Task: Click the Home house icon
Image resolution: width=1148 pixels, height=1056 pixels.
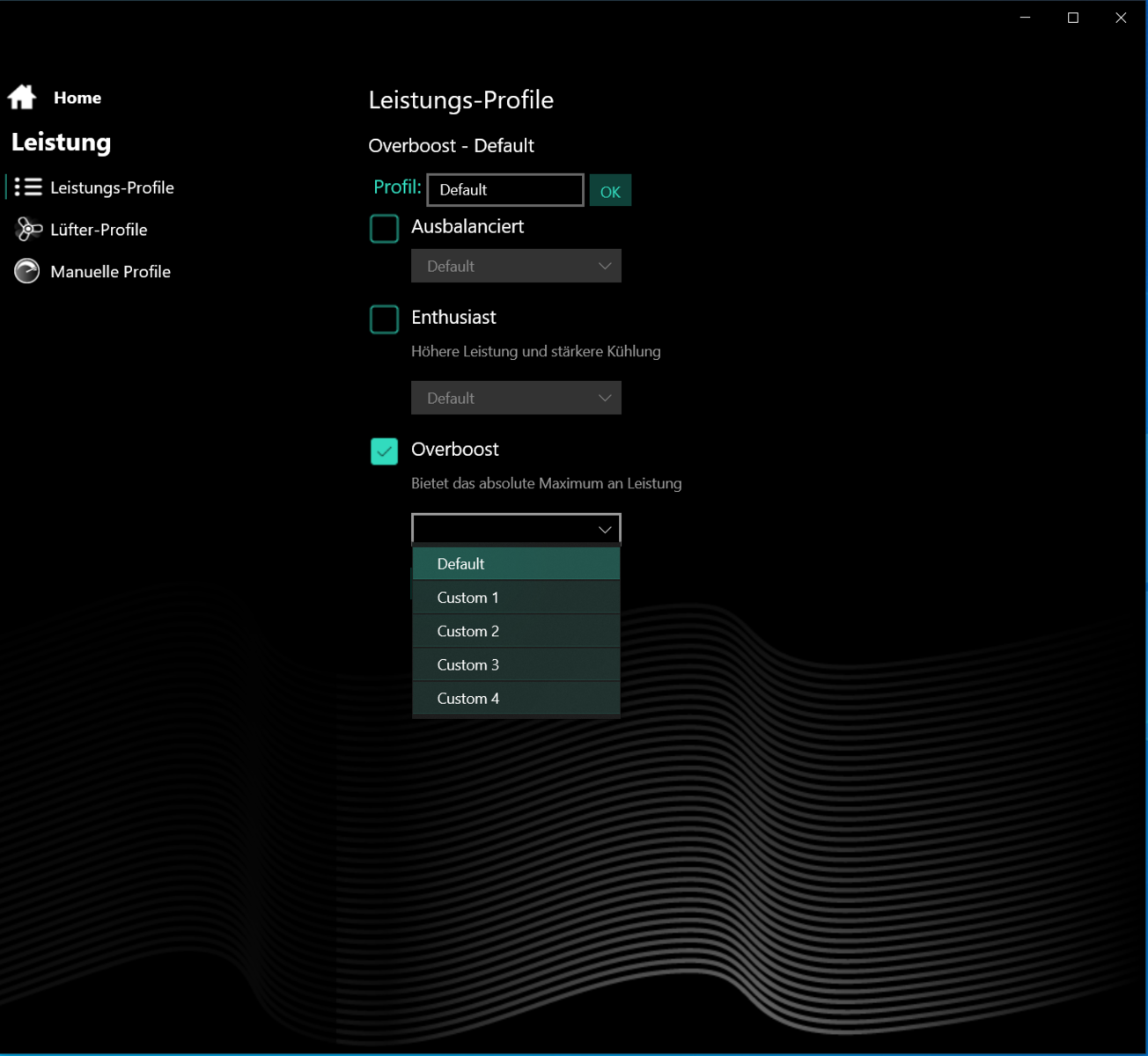Action: coord(22,97)
